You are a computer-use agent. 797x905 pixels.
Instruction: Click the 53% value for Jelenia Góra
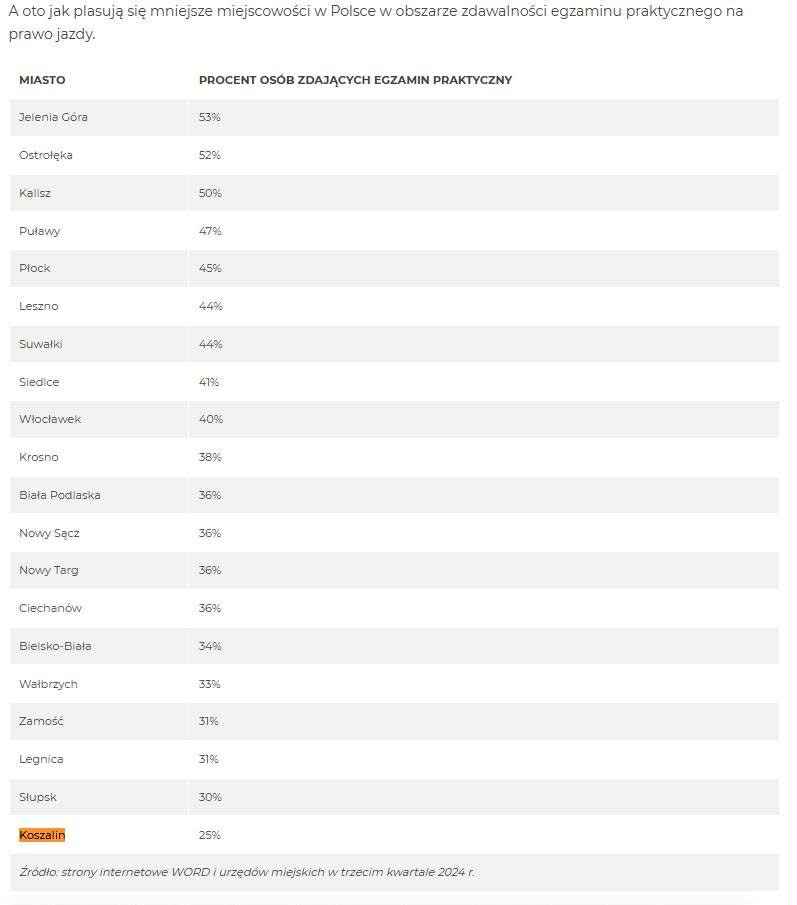[x=209, y=117]
